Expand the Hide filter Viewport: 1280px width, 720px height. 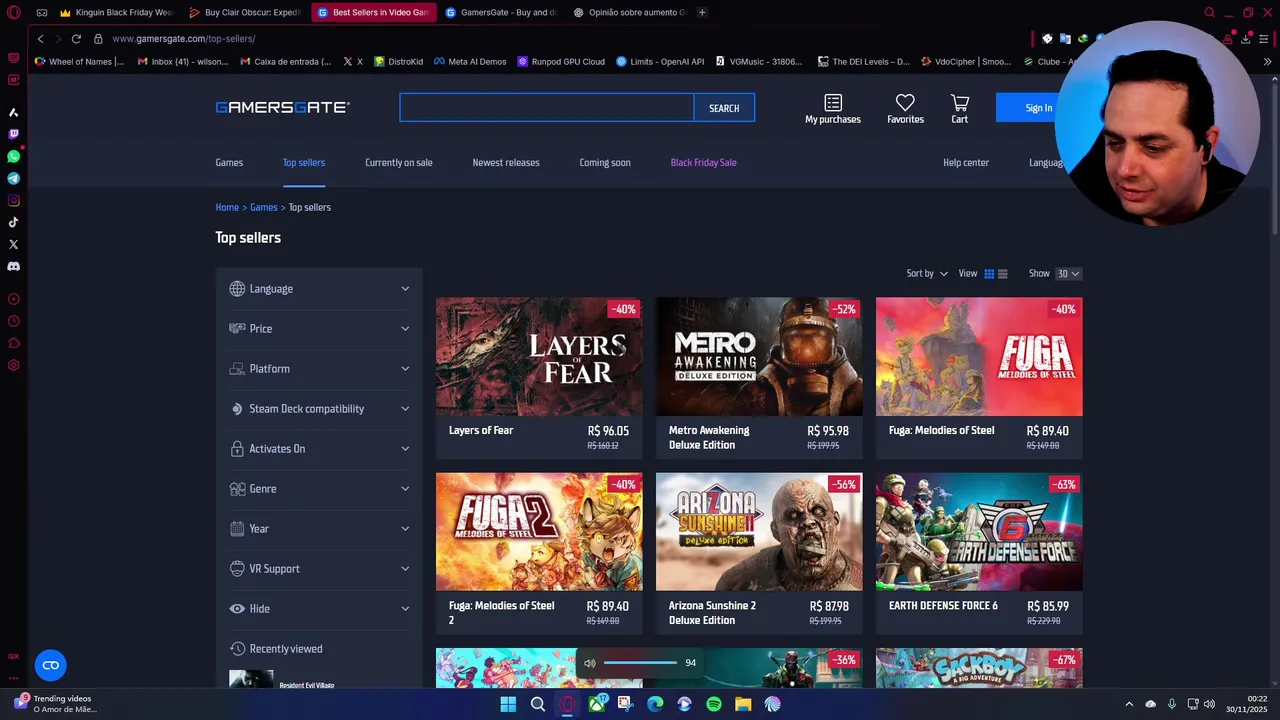pos(319,609)
